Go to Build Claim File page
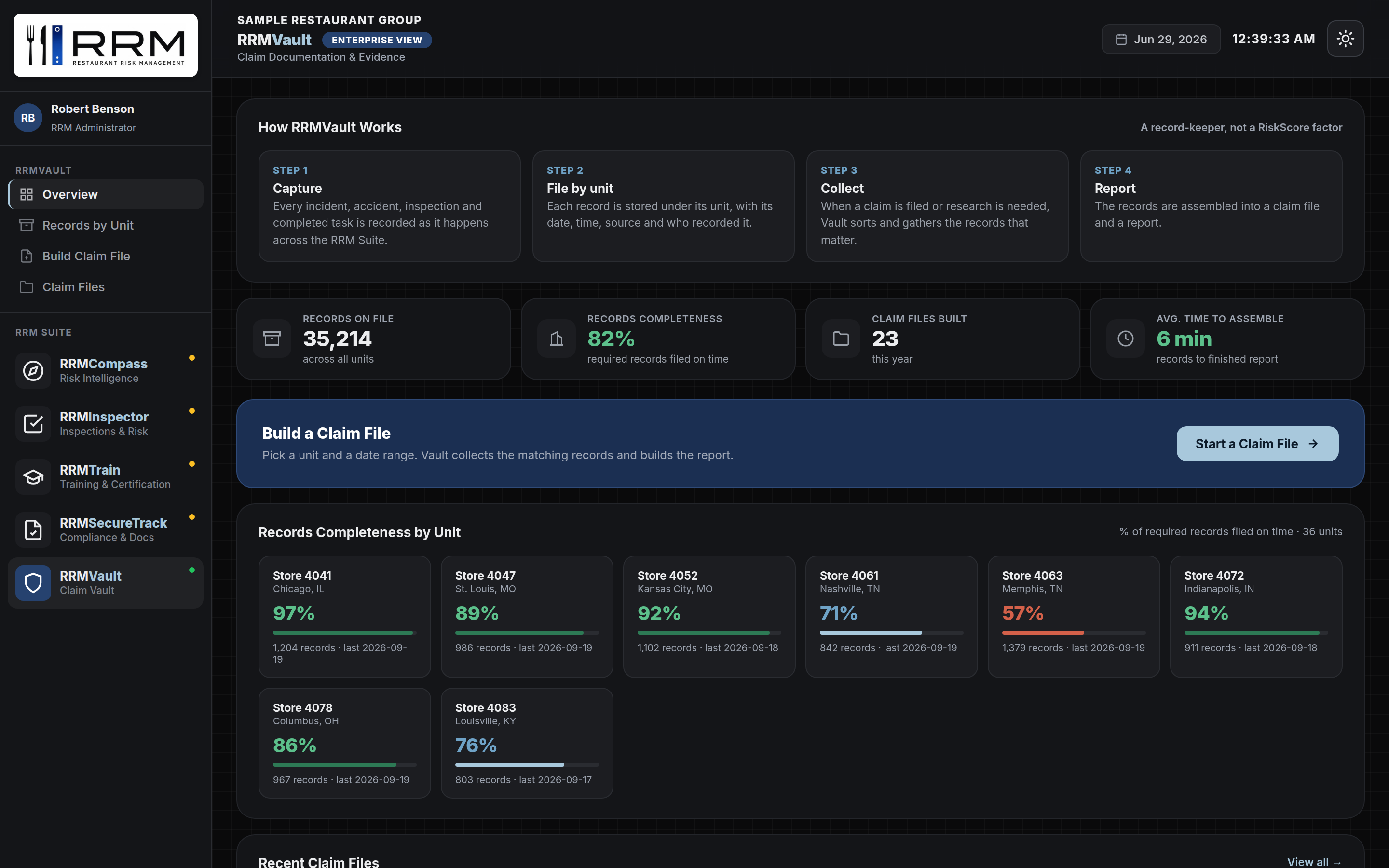The height and width of the screenshot is (868, 1389). pos(106,256)
